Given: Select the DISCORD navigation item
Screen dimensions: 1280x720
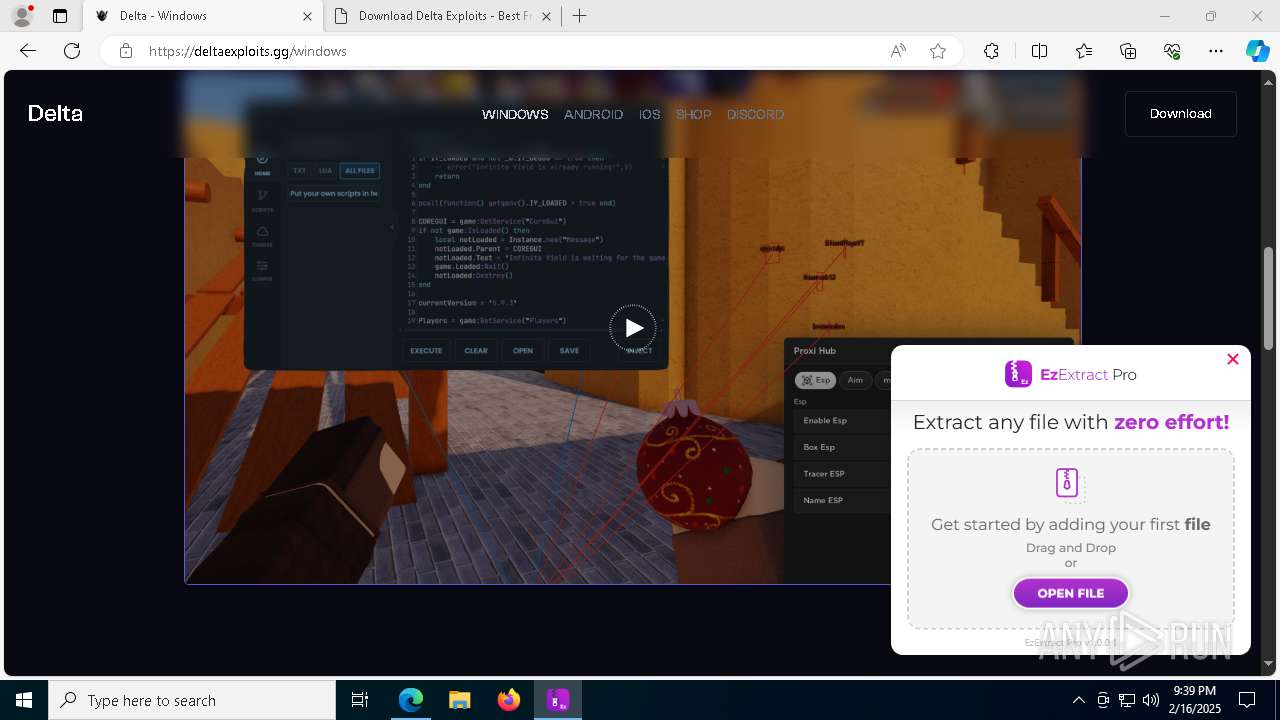Looking at the screenshot, I should (x=755, y=114).
